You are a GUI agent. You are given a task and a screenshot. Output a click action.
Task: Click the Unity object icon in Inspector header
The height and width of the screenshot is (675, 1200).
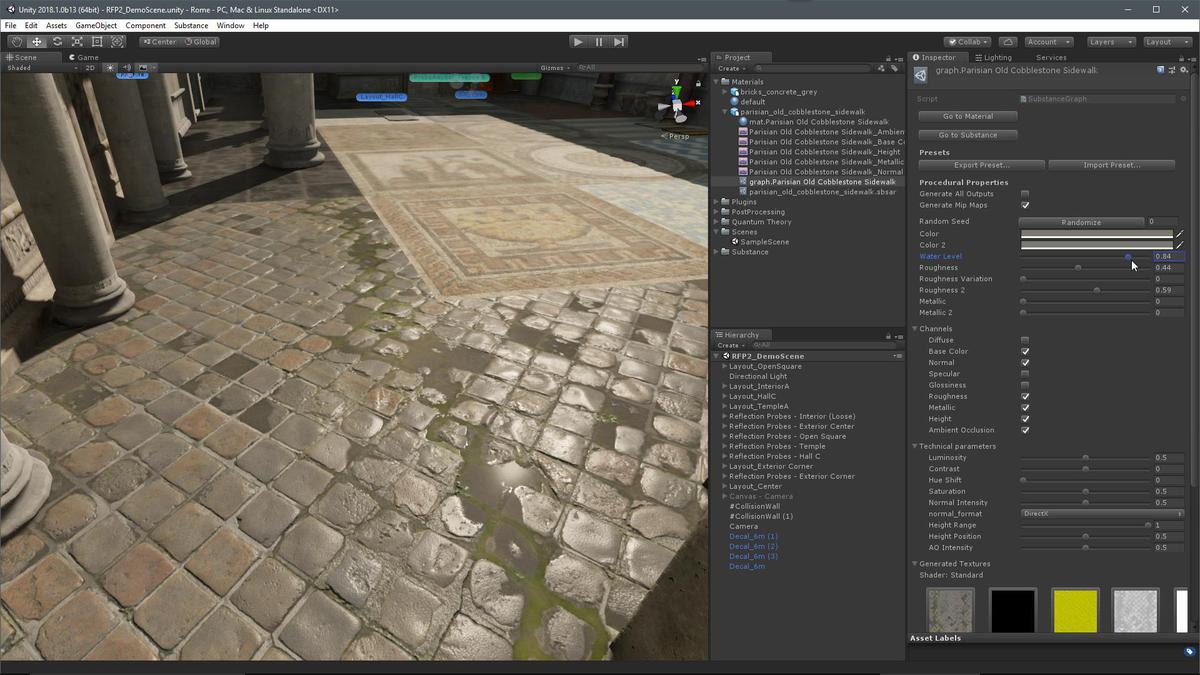point(921,75)
